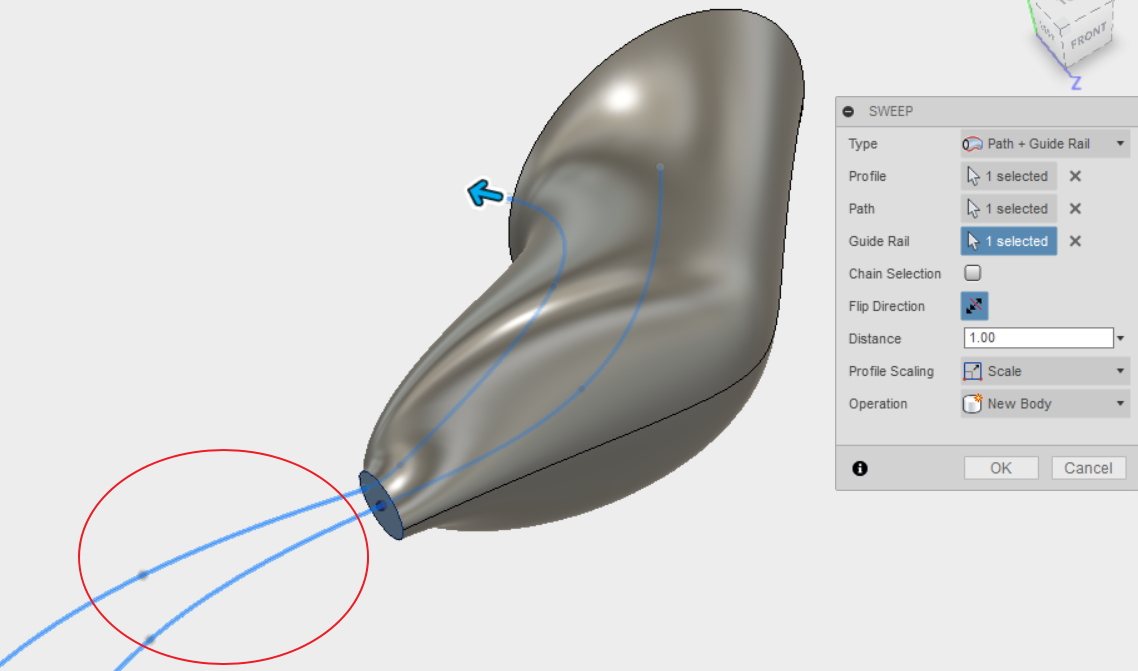The image size is (1138, 671).
Task: Select the blue sweep profile circle
Action: (x=381, y=505)
